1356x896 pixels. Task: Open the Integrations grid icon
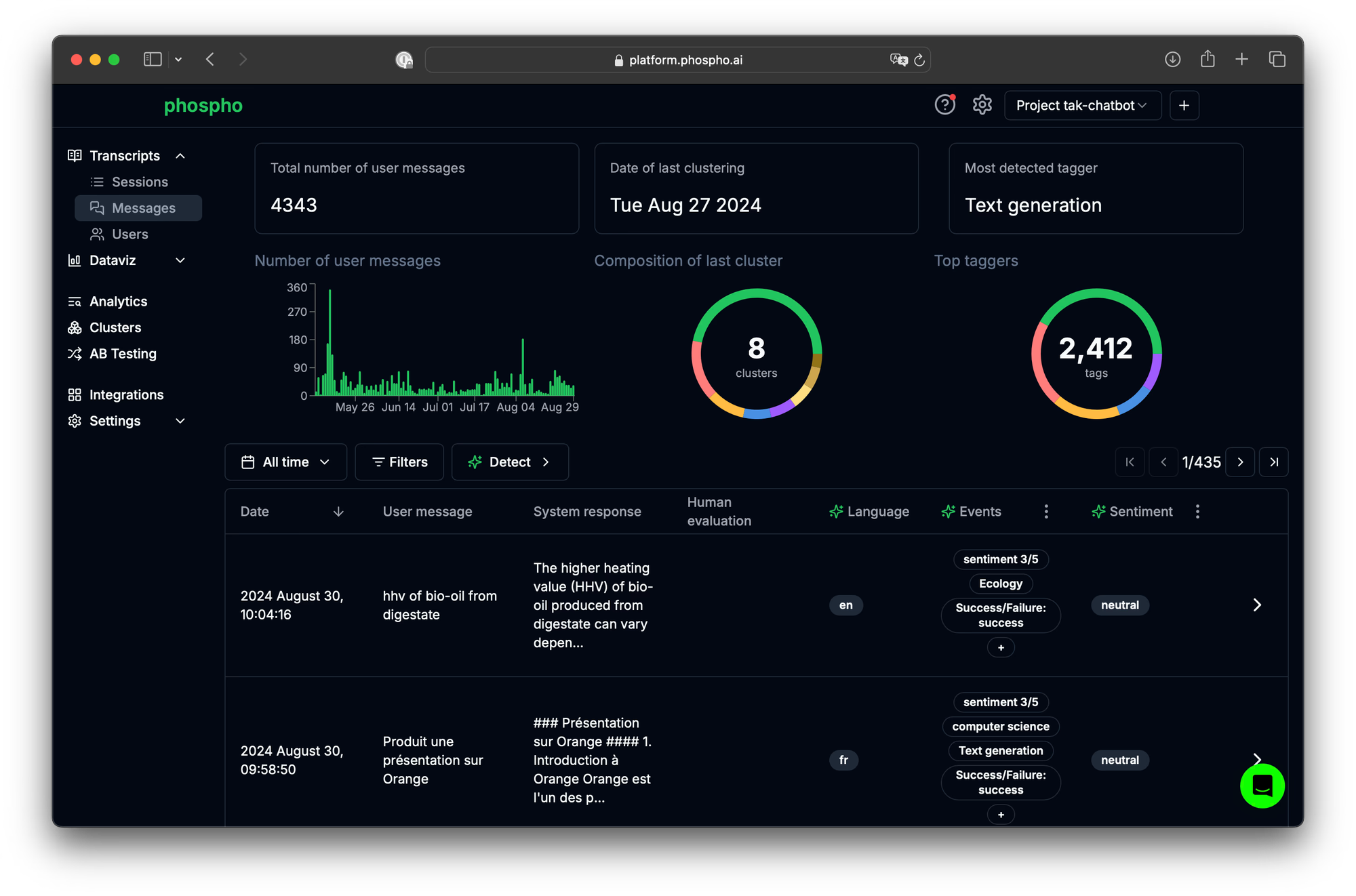(x=75, y=394)
